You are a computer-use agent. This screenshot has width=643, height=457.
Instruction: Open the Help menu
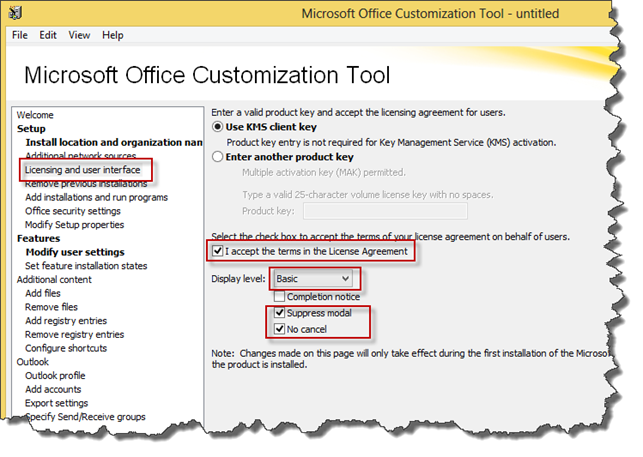click(113, 35)
